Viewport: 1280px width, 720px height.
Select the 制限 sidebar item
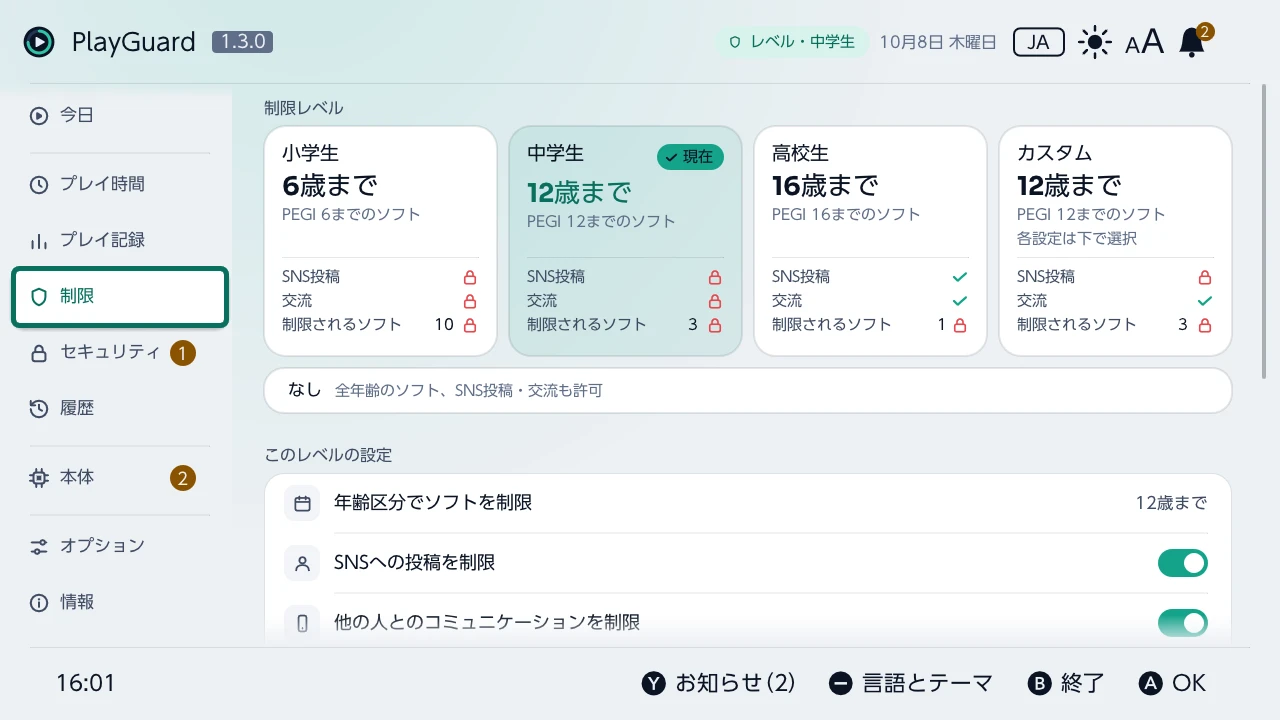(x=120, y=296)
